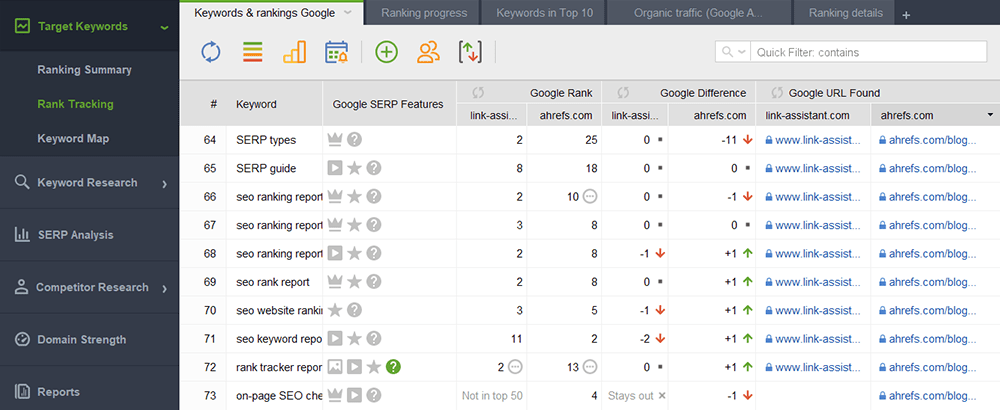This screenshot has width=1000, height=410.
Task: Add a new workspace tab with plus
Action: (x=906, y=15)
